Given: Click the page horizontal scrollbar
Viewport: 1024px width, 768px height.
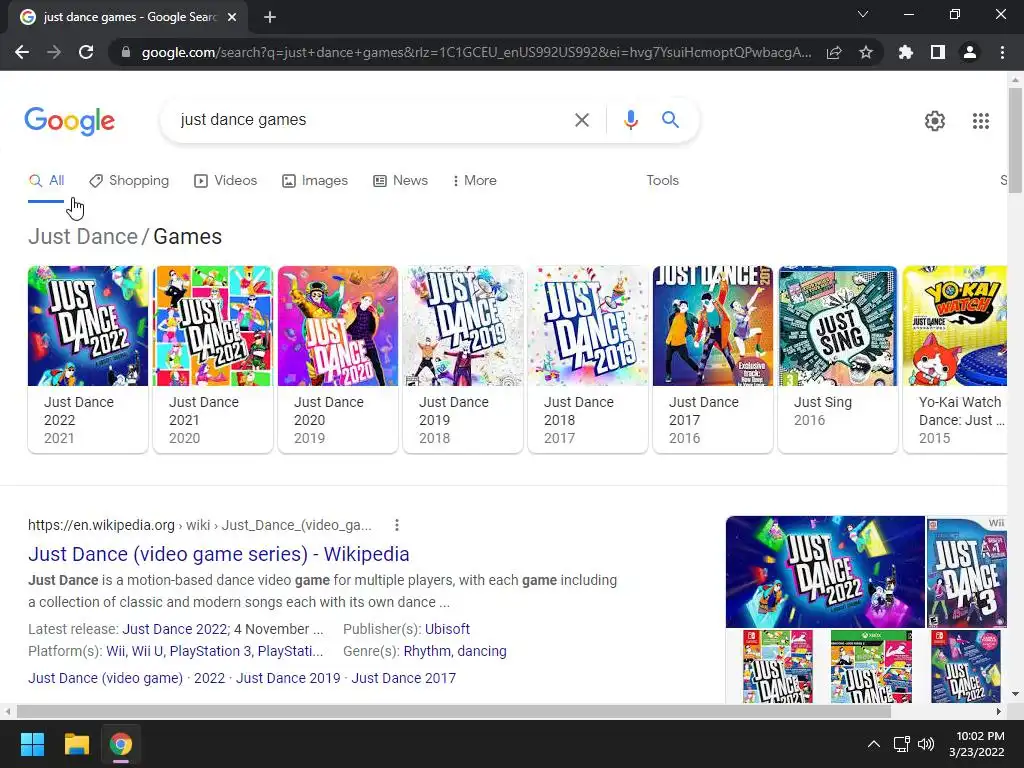Looking at the screenshot, I should 454,711.
